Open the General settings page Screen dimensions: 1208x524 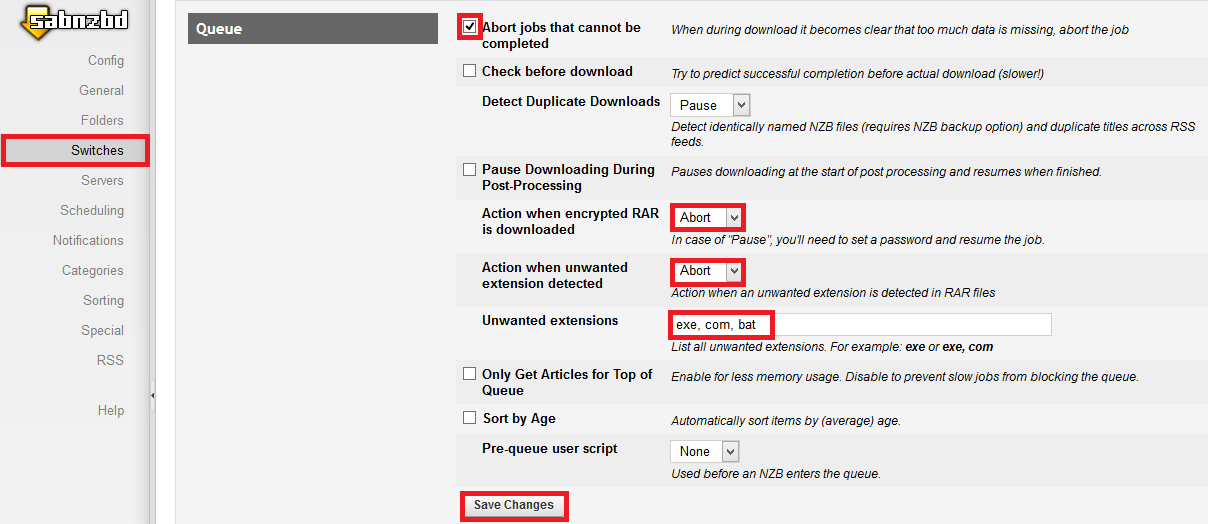pos(101,90)
